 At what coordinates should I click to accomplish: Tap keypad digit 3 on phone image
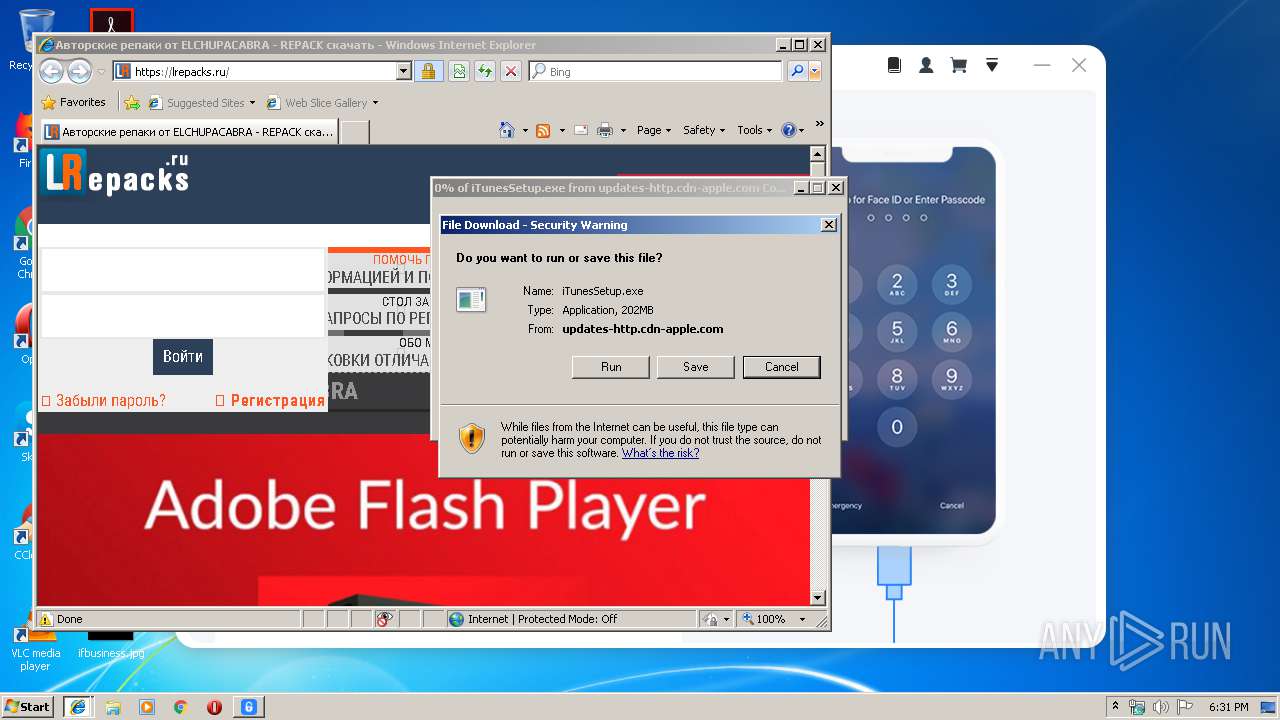pyautogui.click(x=951, y=284)
